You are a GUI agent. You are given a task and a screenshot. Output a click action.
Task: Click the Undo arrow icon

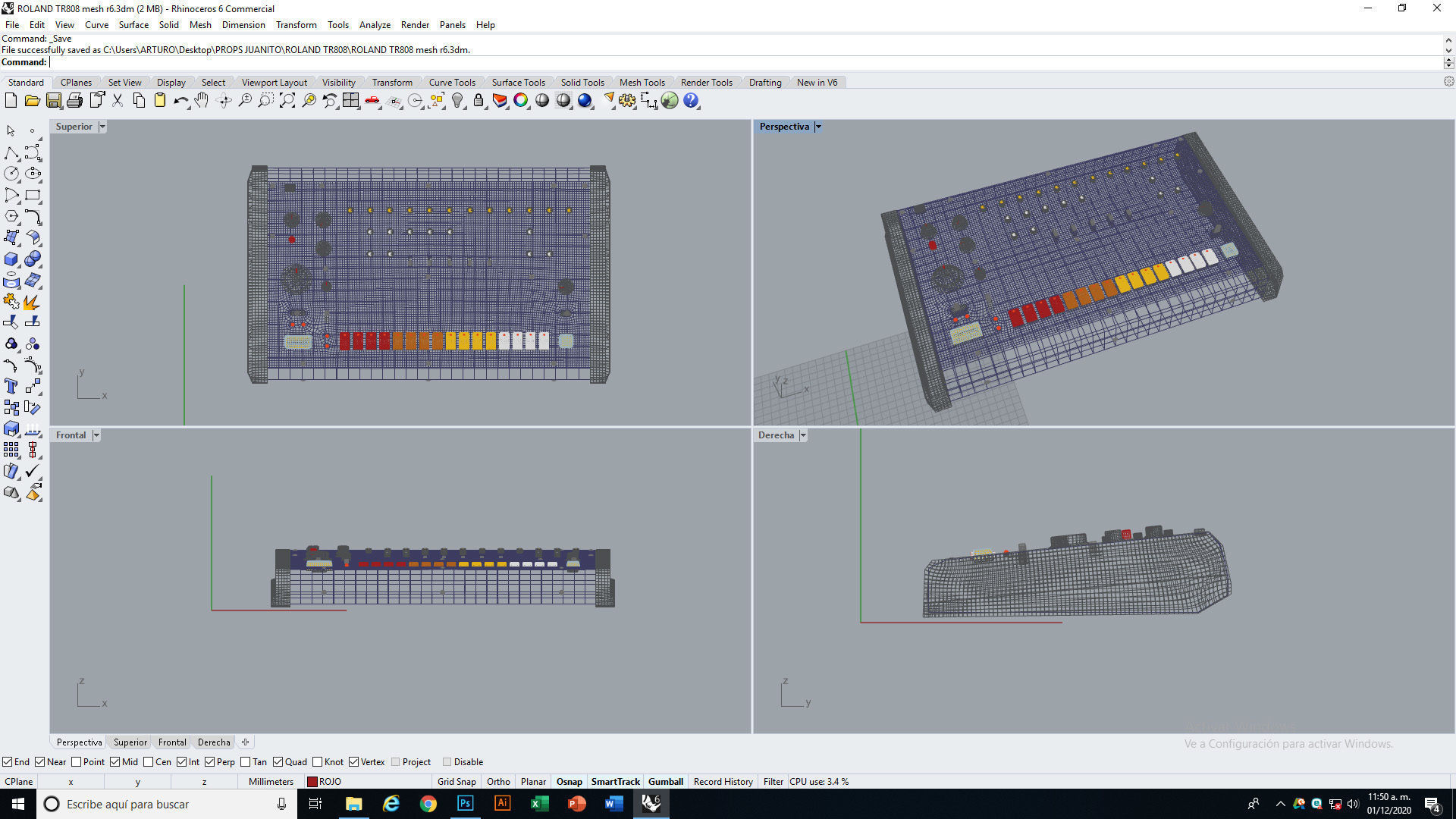tap(181, 101)
